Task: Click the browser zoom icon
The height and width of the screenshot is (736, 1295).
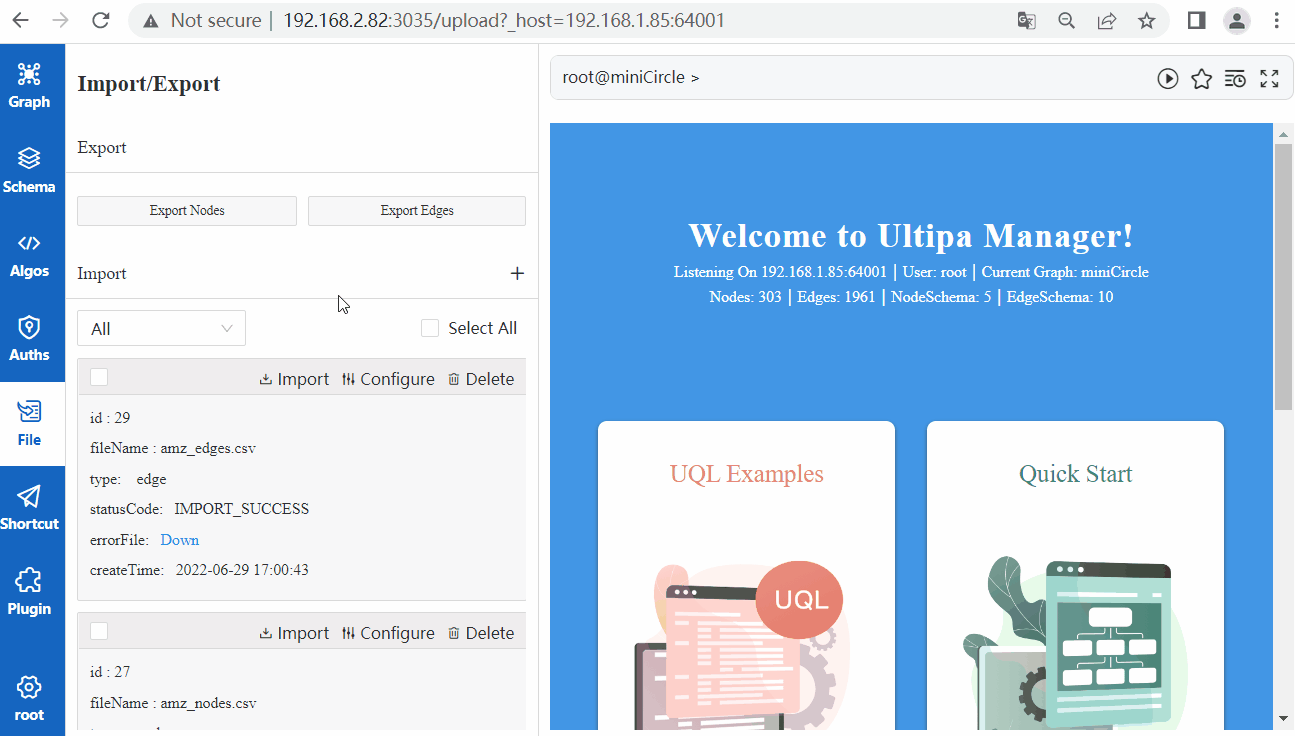Action: (1066, 20)
